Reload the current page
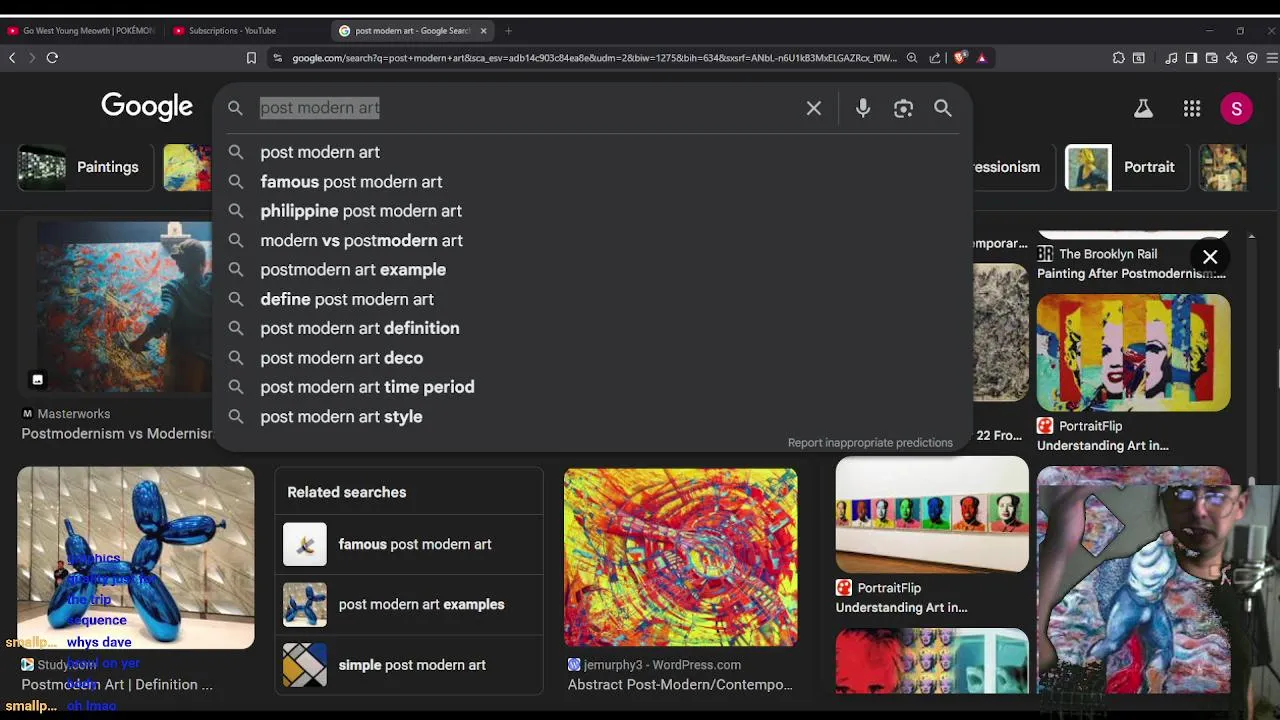 point(52,58)
